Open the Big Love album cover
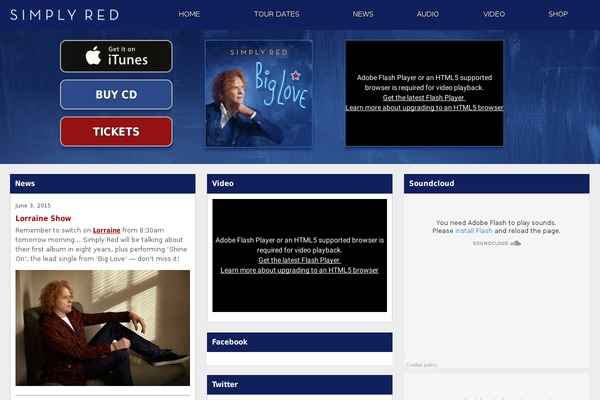This screenshot has height=400, width=600. [x=259, y=94]
